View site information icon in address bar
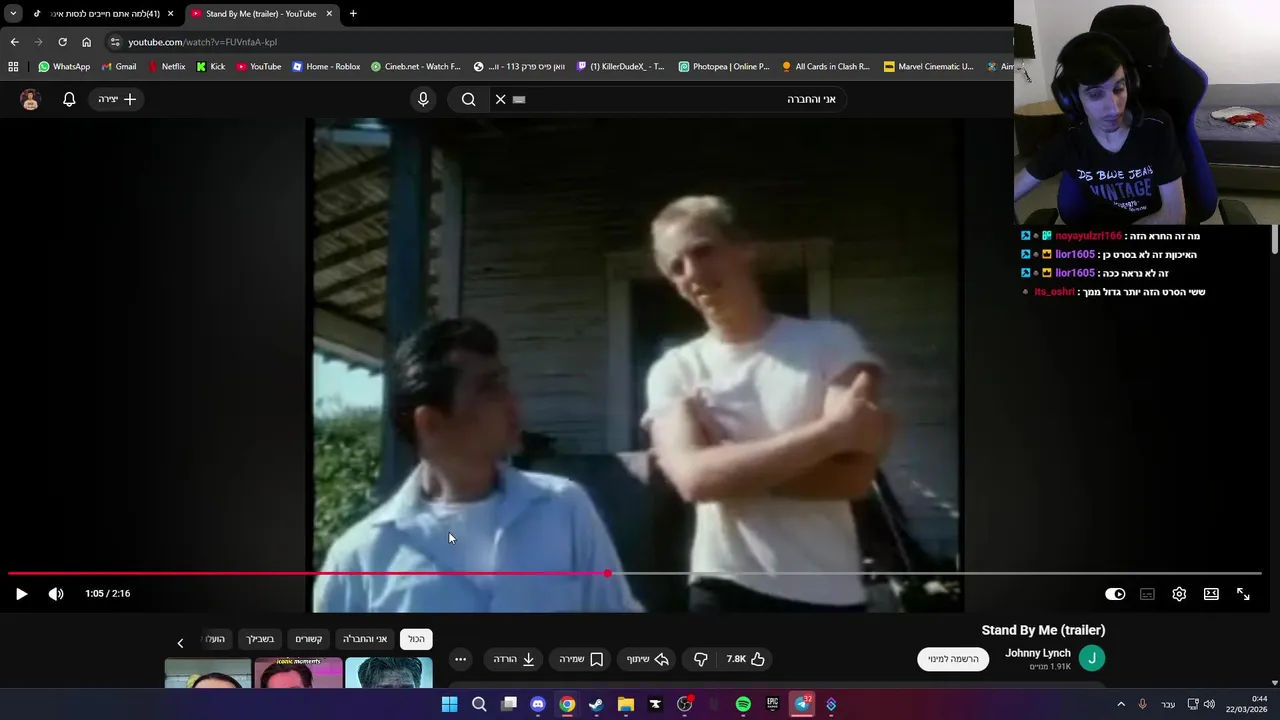Screen dimensions: 1280x720 click(x=115, y=42)
